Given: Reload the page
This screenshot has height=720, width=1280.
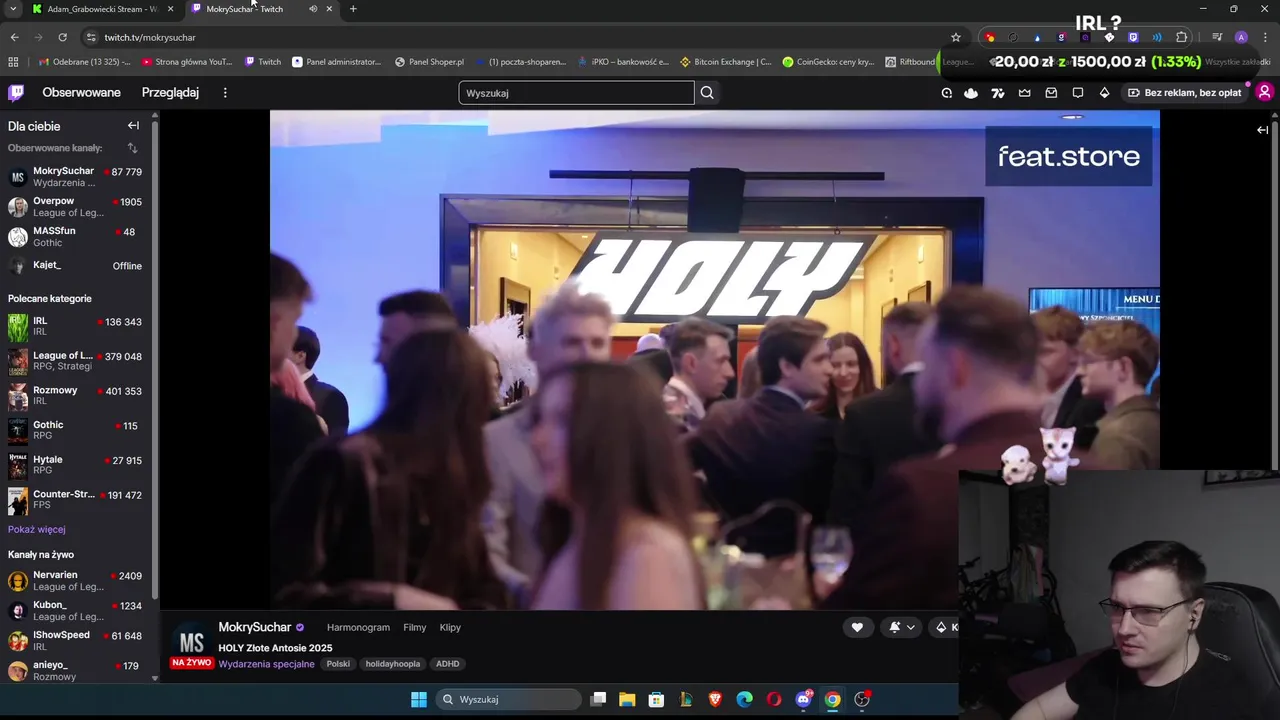Looking at the screenshot, I should pyautogui.click(x=62, y=37).
